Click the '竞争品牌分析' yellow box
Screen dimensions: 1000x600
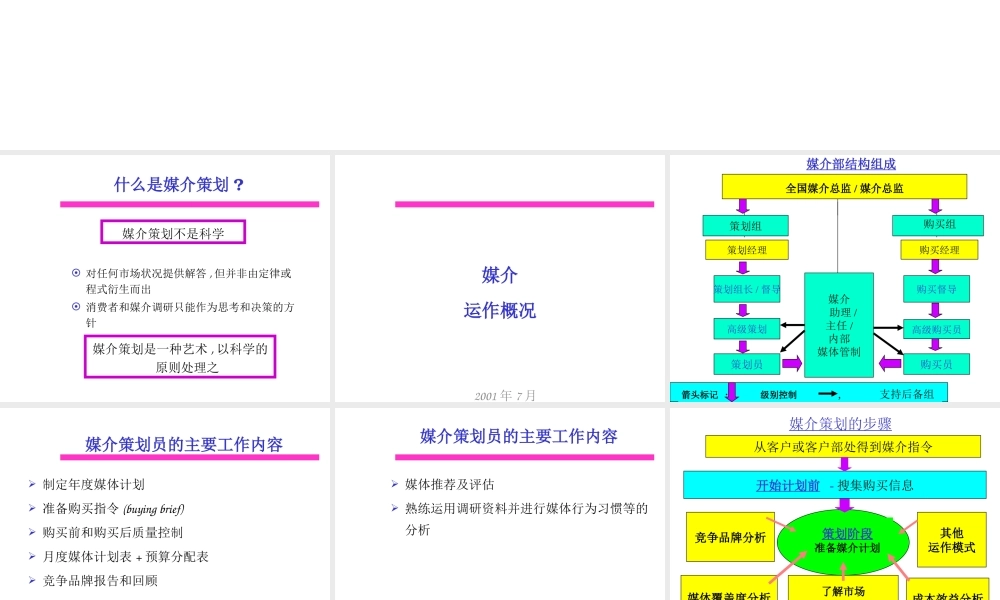pos(730,538)
